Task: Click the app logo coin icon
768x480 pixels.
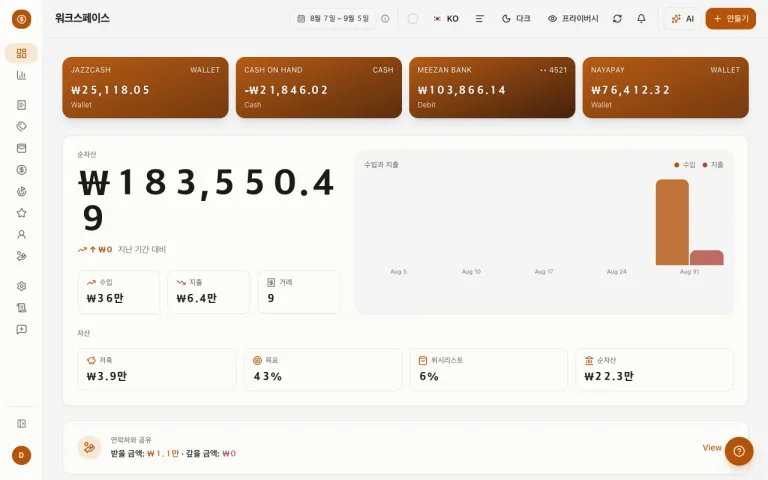Action: [x=22, y=19]
